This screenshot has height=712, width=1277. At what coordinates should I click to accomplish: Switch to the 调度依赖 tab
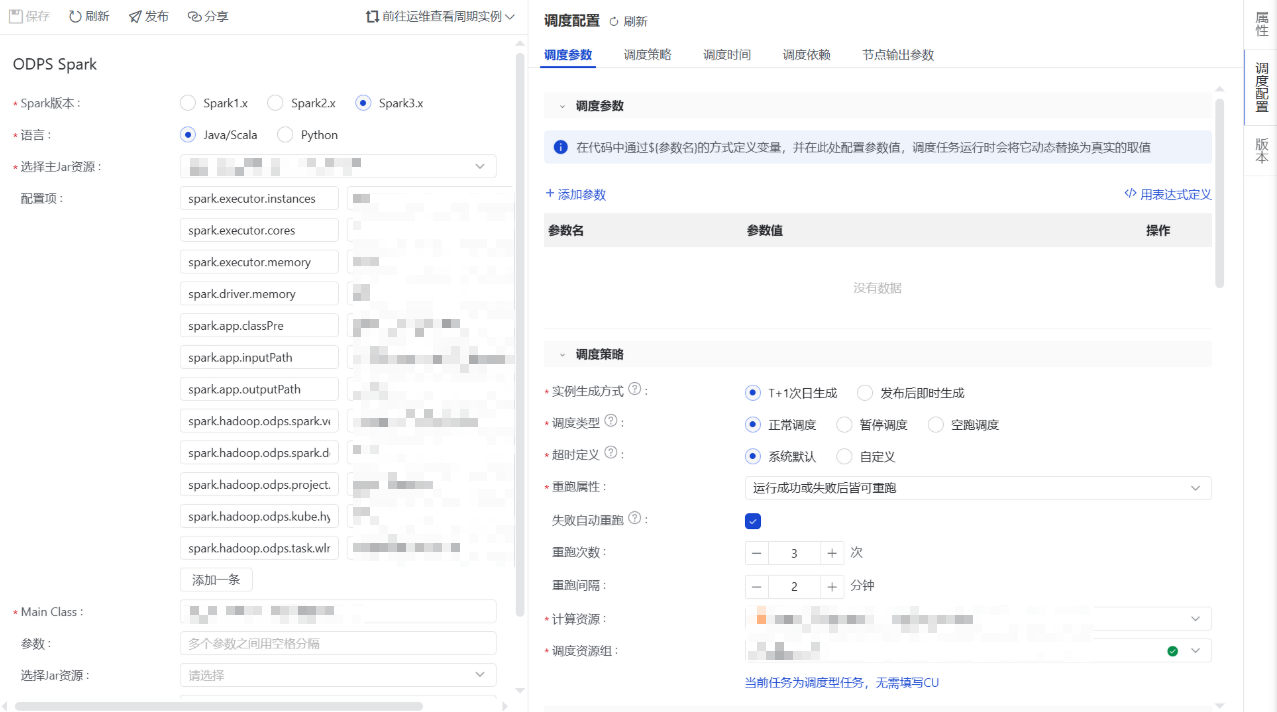[x=807, y=55]
